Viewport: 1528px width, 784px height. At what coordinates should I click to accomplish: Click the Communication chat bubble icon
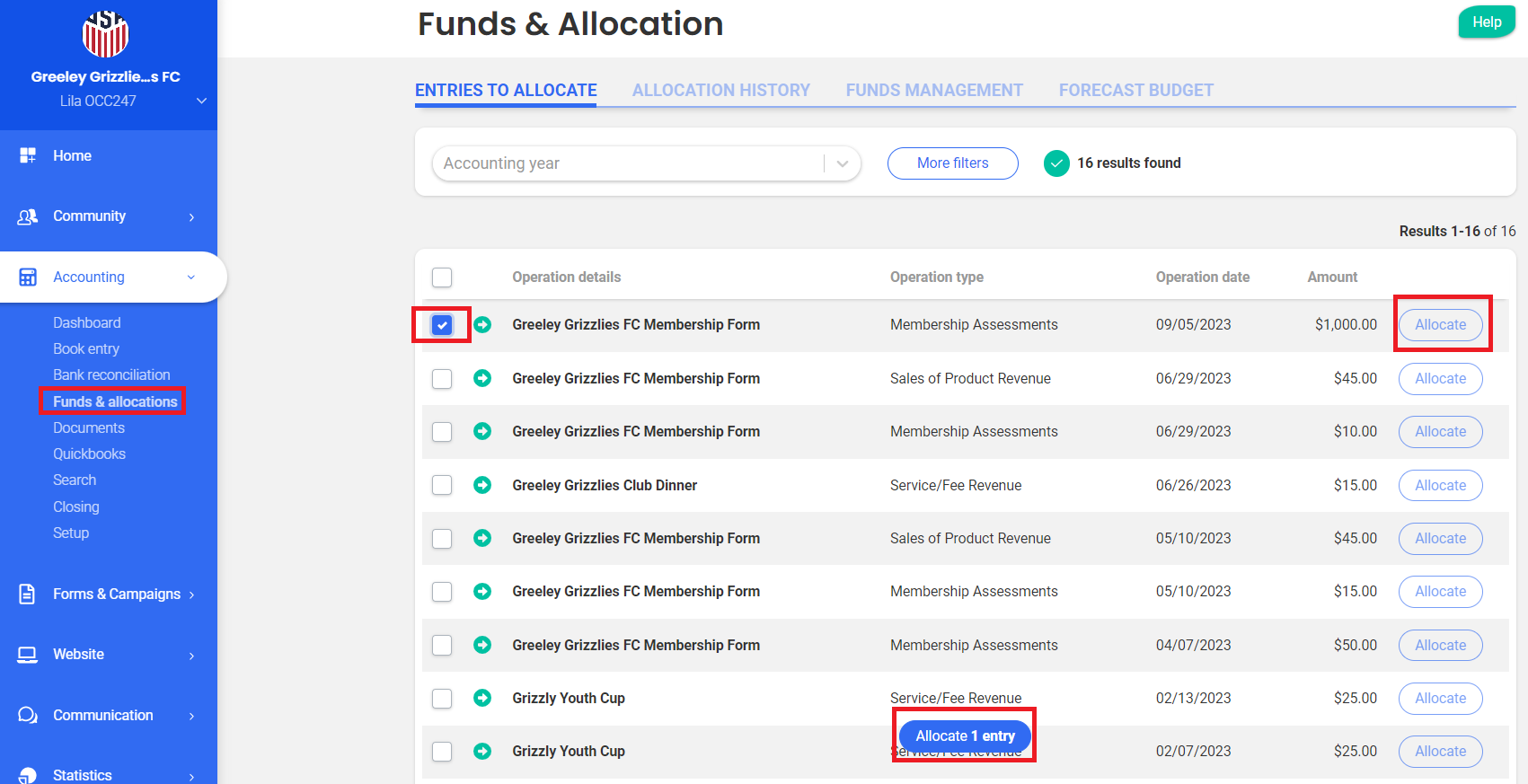point(28,715)
